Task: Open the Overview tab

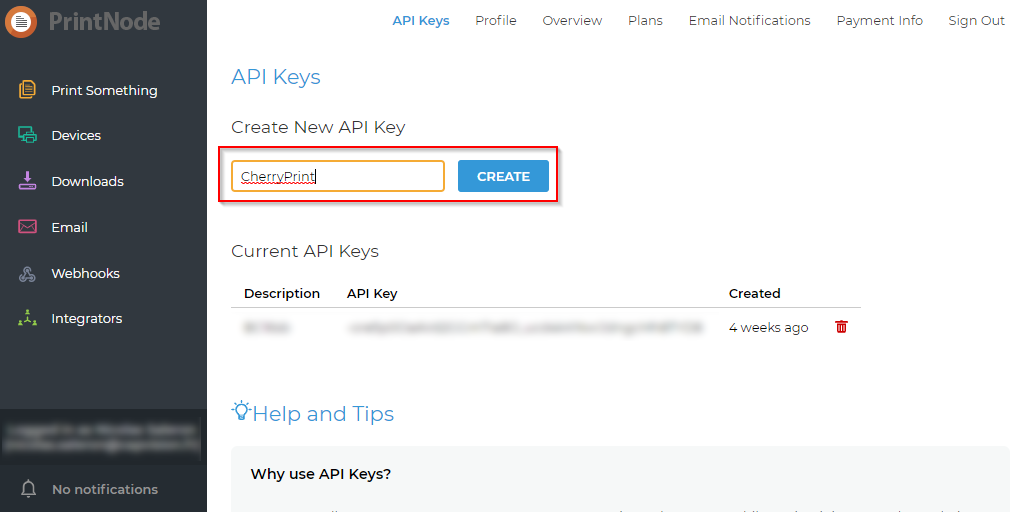Action: pyautogui.click(x=572, y=20)
